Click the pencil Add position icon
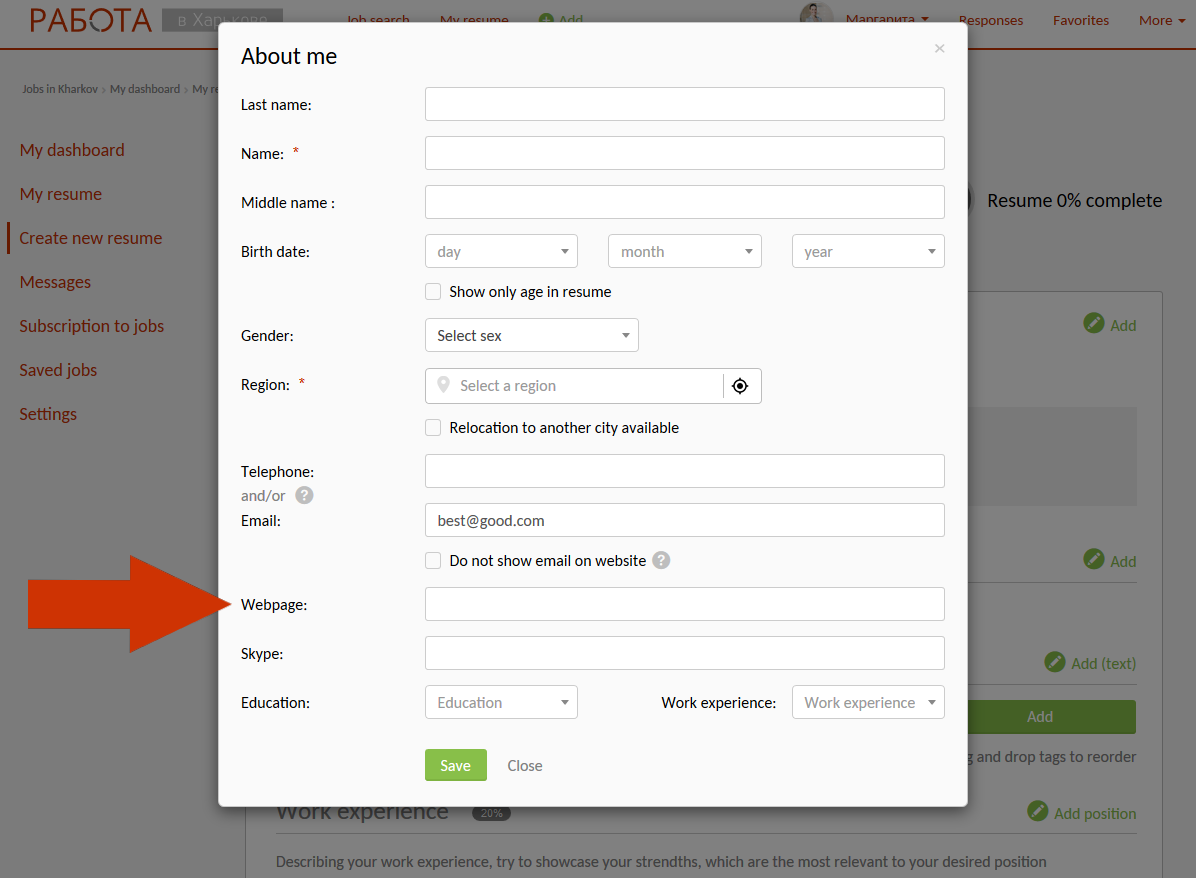Image resolution: width=1196 pixels, height=878 pixels. [x=1038, y=812]
